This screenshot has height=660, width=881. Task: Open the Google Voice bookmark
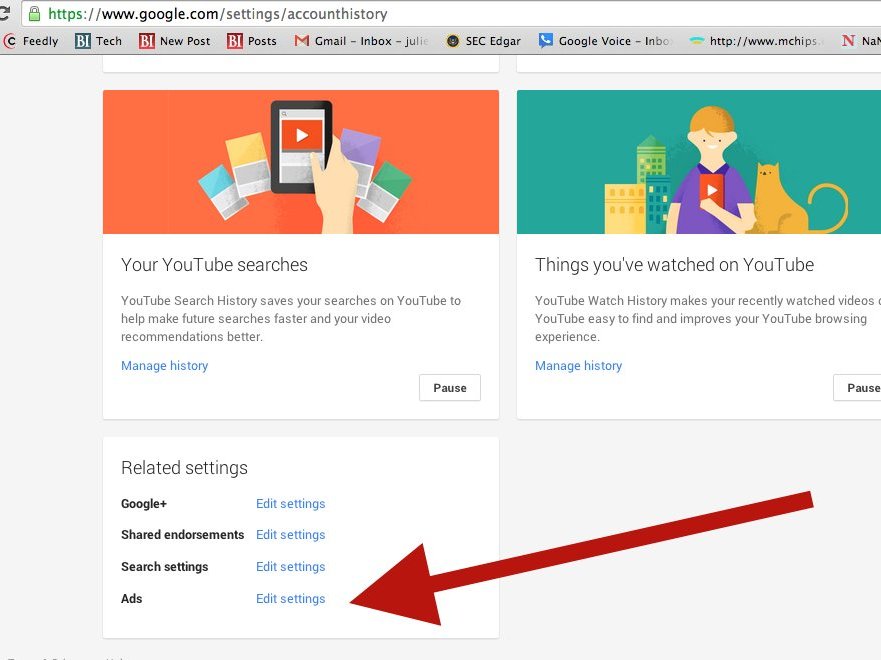point(606,41)
